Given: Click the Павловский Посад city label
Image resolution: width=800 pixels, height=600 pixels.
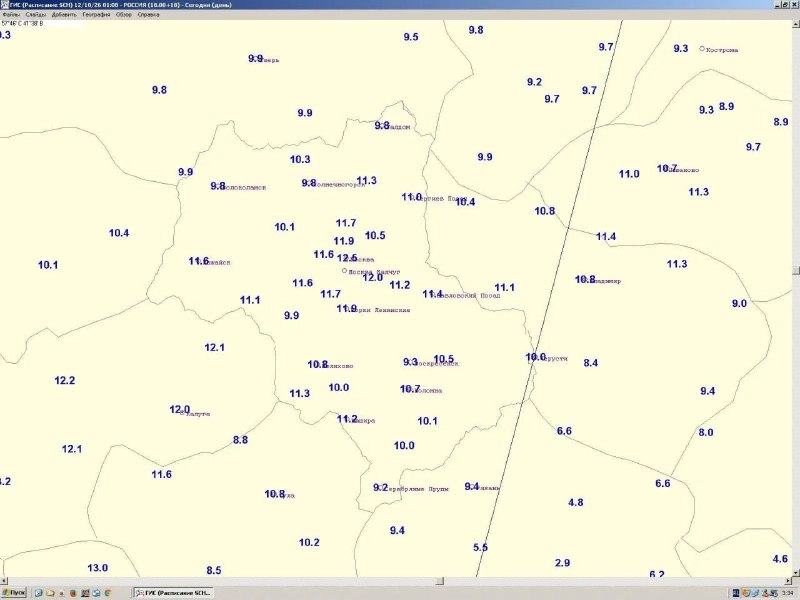Looking at the screenshot, I should click(x=466, y=295).
